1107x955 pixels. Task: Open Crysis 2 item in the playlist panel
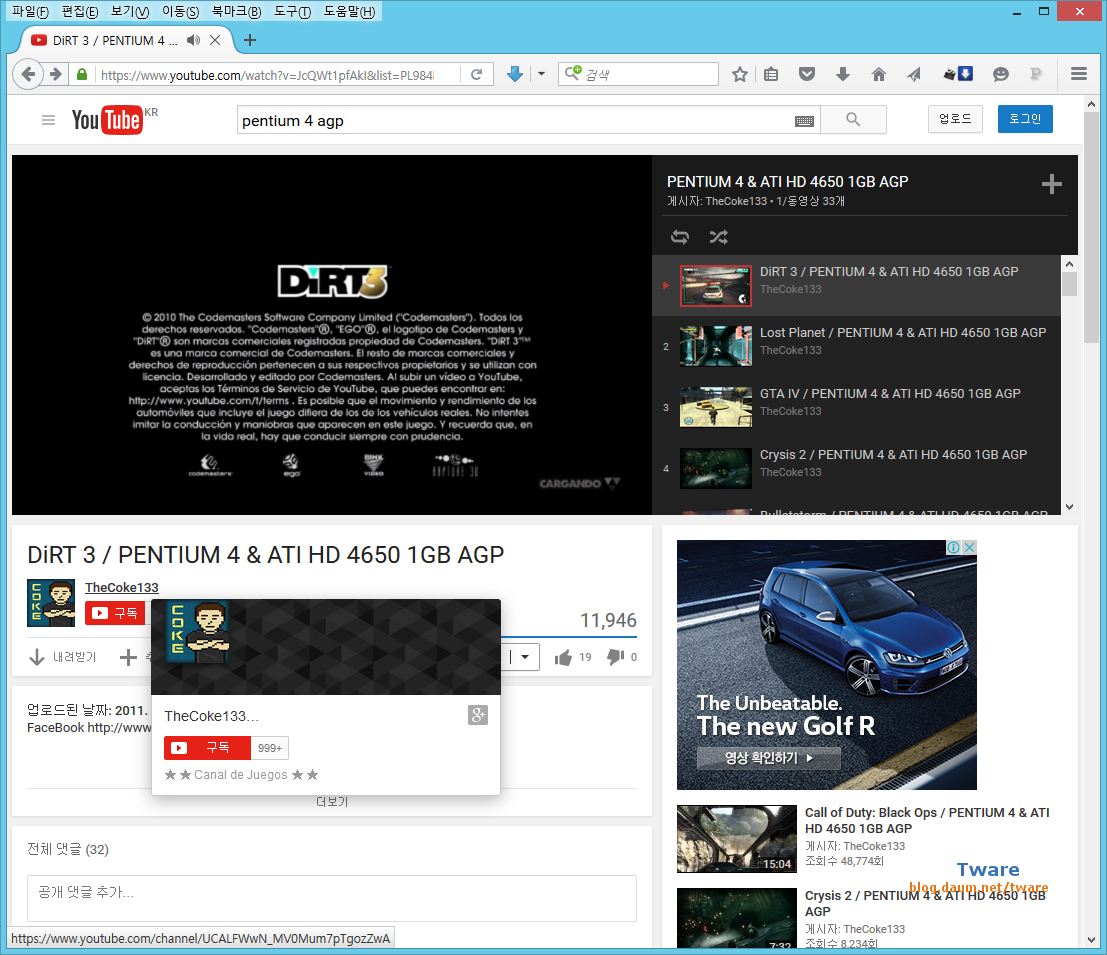856,468
